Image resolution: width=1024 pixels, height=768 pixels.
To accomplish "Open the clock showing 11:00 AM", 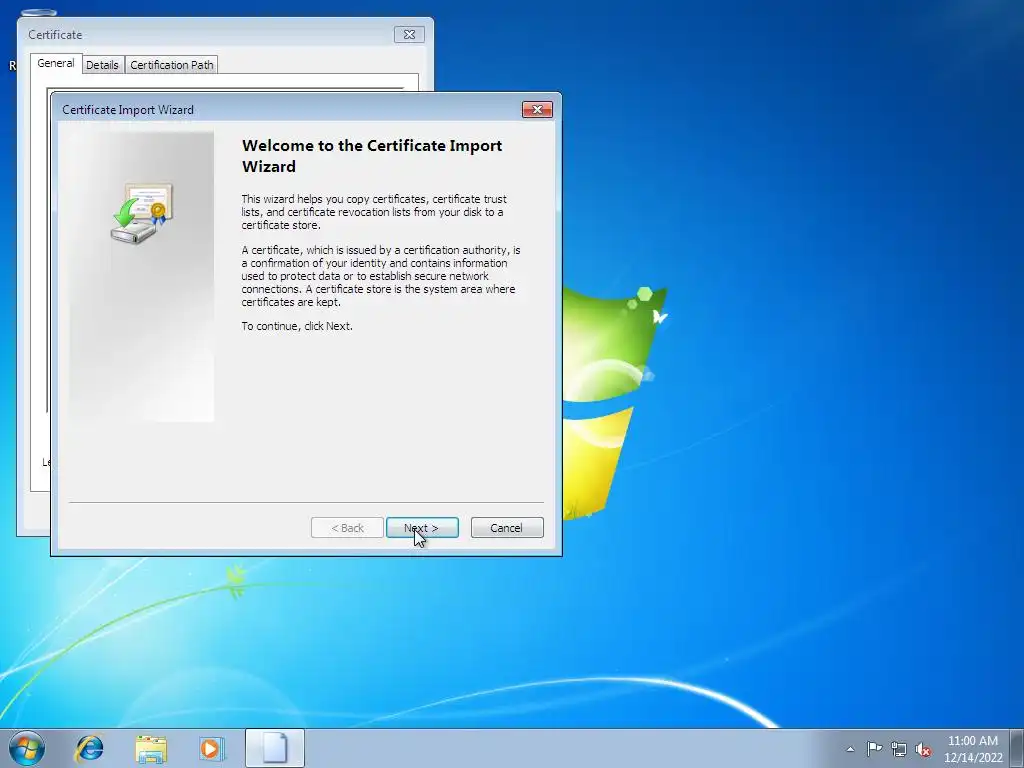I will (973, 749).
